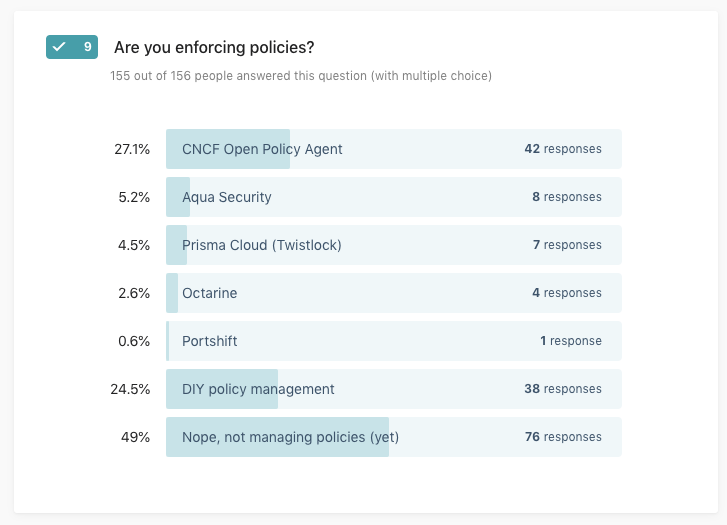Screen dimensions: 727x525
Task: Click the 27.1% percentage label
Action: pos(132,149)
